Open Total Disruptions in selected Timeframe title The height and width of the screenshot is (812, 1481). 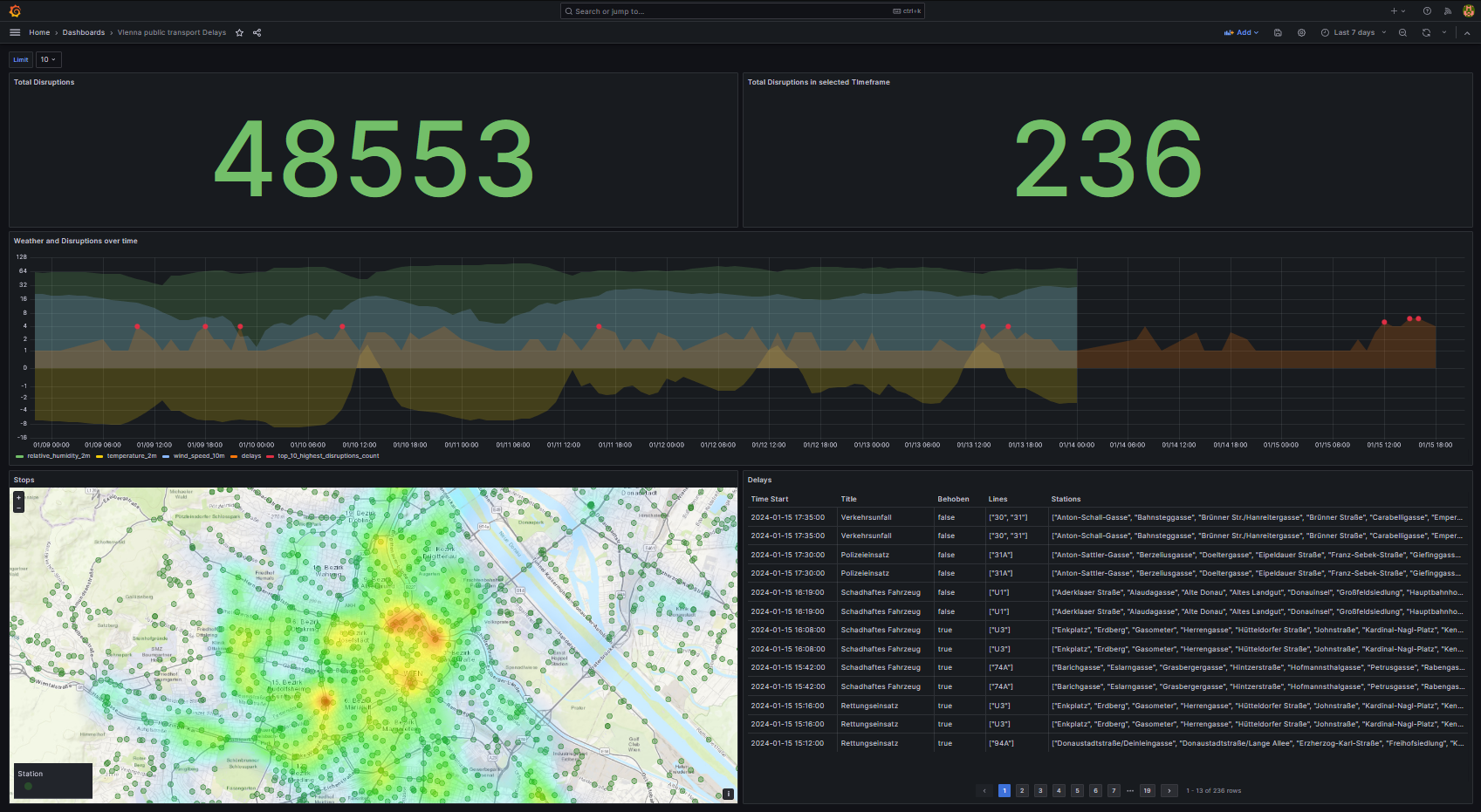tap(819, 82)
